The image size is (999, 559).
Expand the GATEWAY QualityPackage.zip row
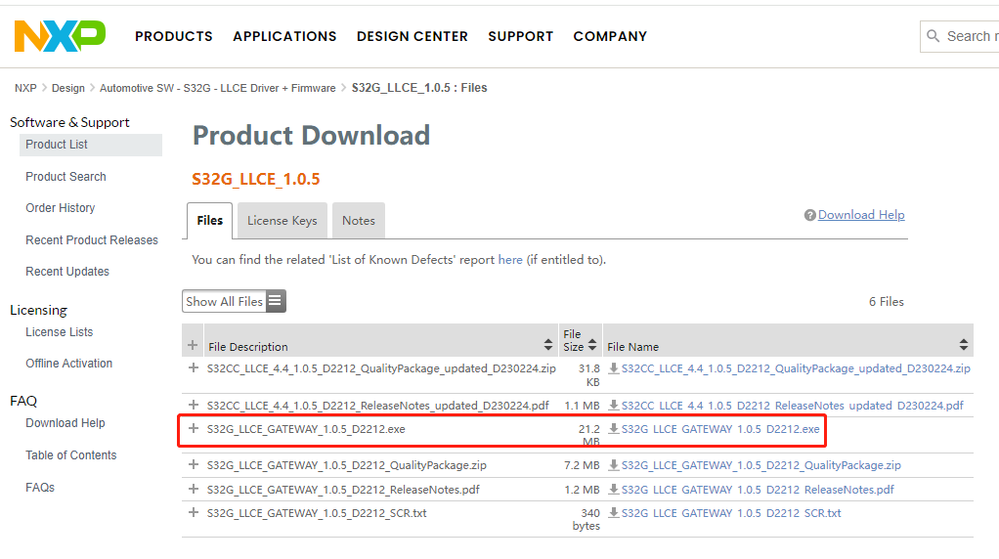click(194, 465)
